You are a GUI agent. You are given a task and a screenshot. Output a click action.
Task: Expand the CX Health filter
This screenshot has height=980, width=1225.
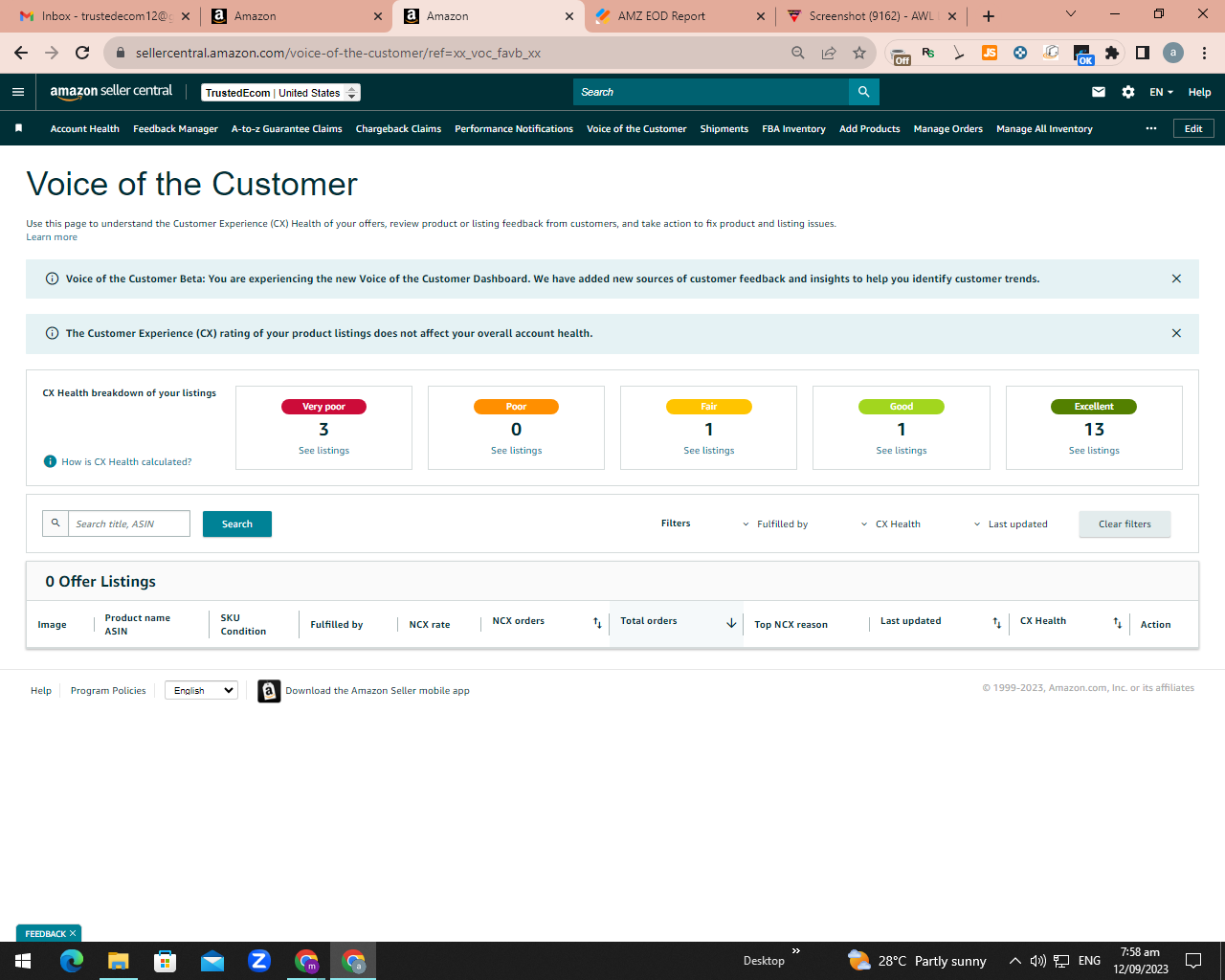click(890, 524)
